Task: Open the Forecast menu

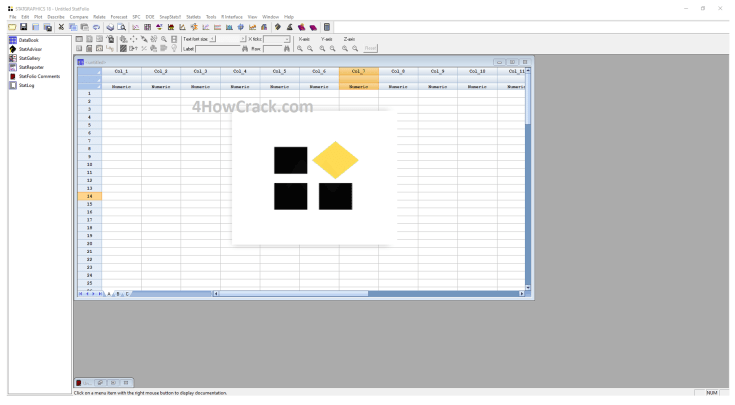Action: (x=119, y=17)
